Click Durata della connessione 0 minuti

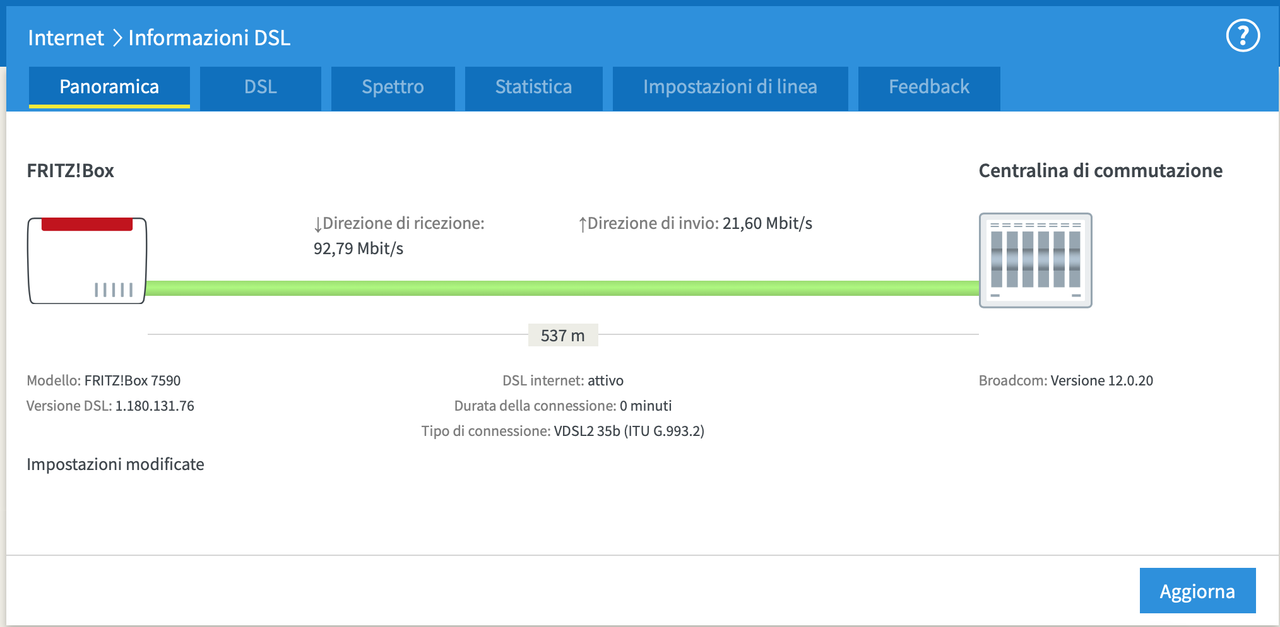tap(563, 406)
